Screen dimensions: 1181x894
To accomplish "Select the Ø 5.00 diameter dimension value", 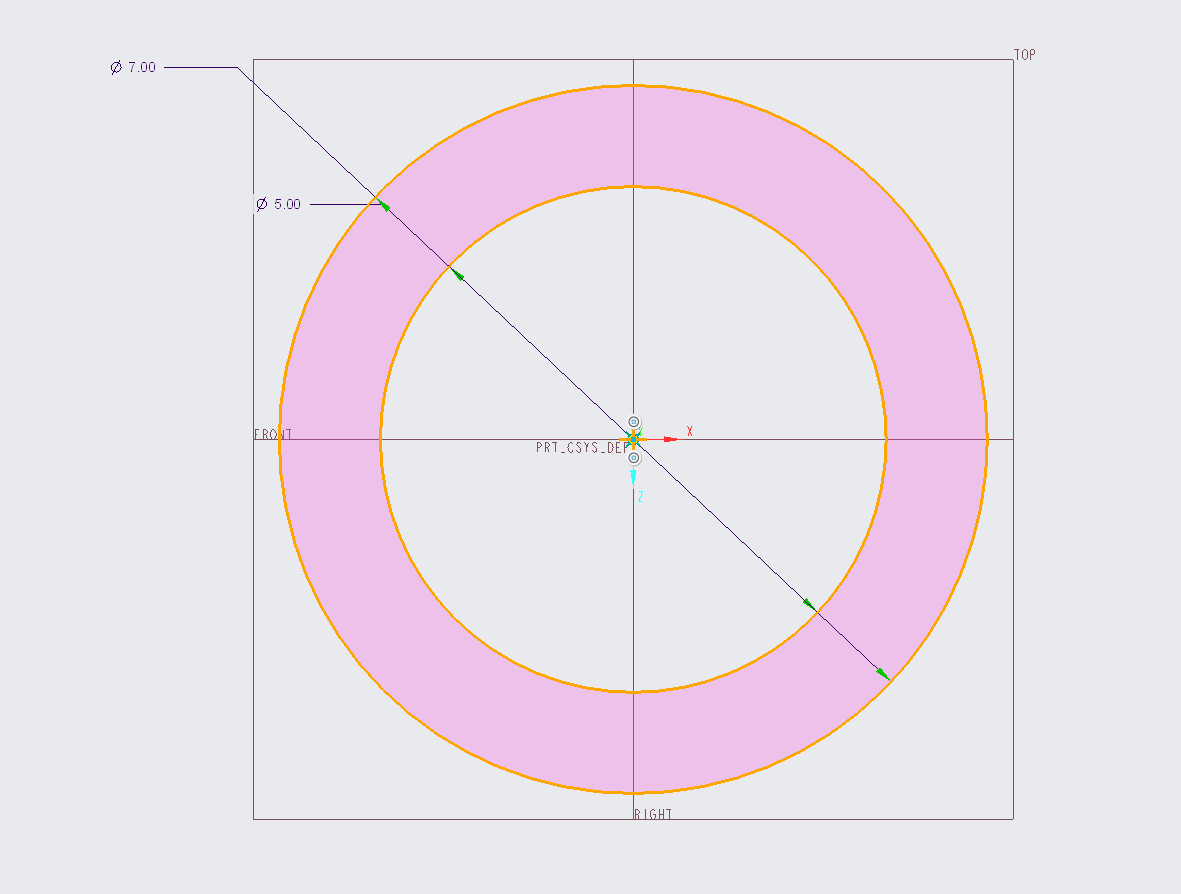I will (x=278, y=204).
